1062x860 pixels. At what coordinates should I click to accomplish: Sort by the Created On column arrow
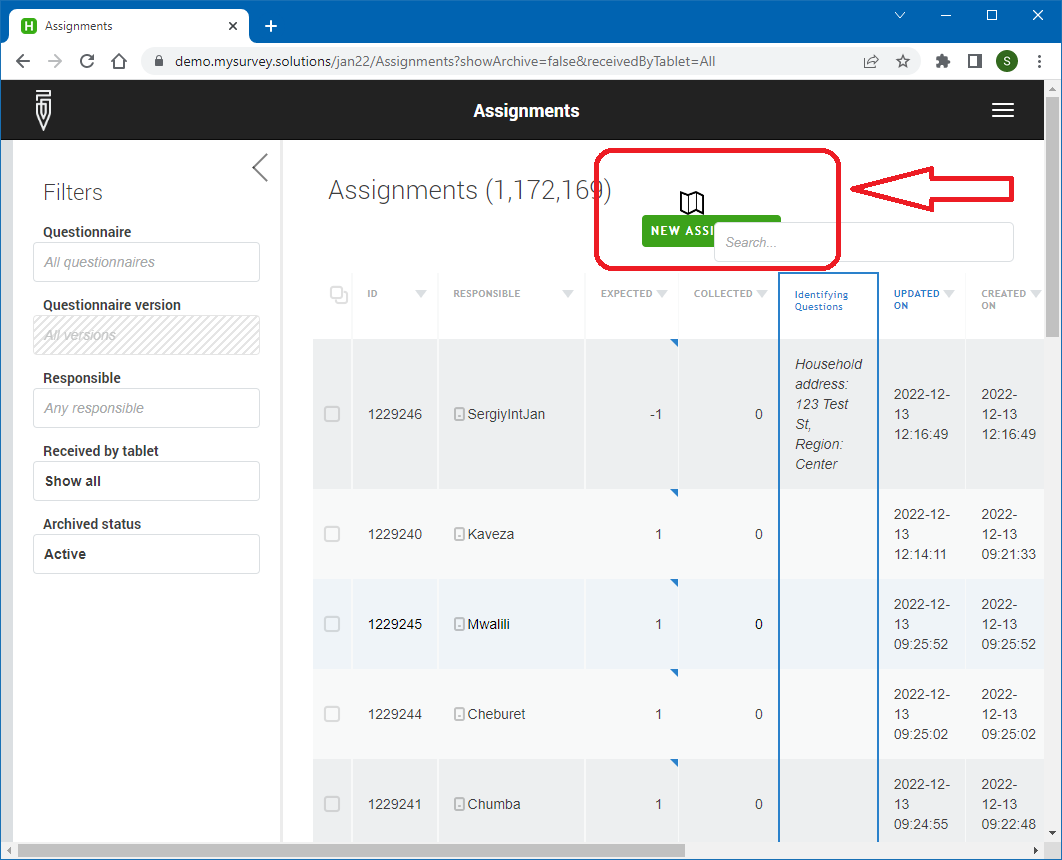pyautogui.click(x=1036, y=294)
